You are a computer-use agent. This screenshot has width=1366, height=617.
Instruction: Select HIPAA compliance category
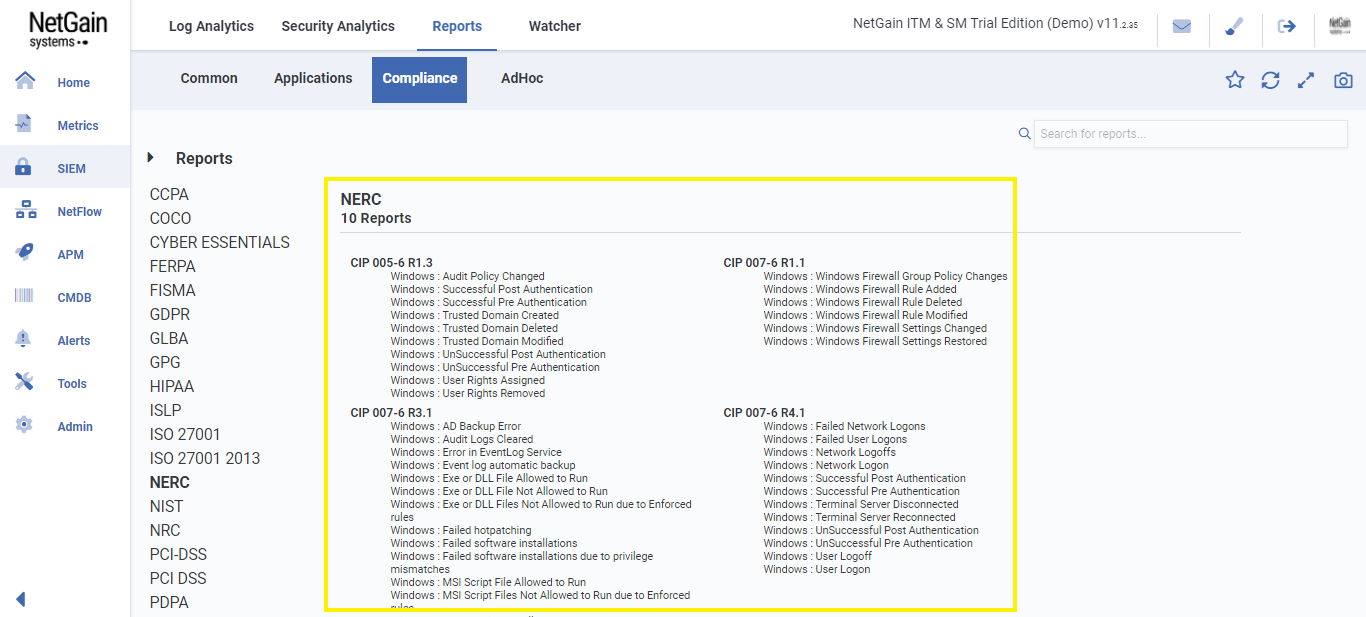coord(172,386)
